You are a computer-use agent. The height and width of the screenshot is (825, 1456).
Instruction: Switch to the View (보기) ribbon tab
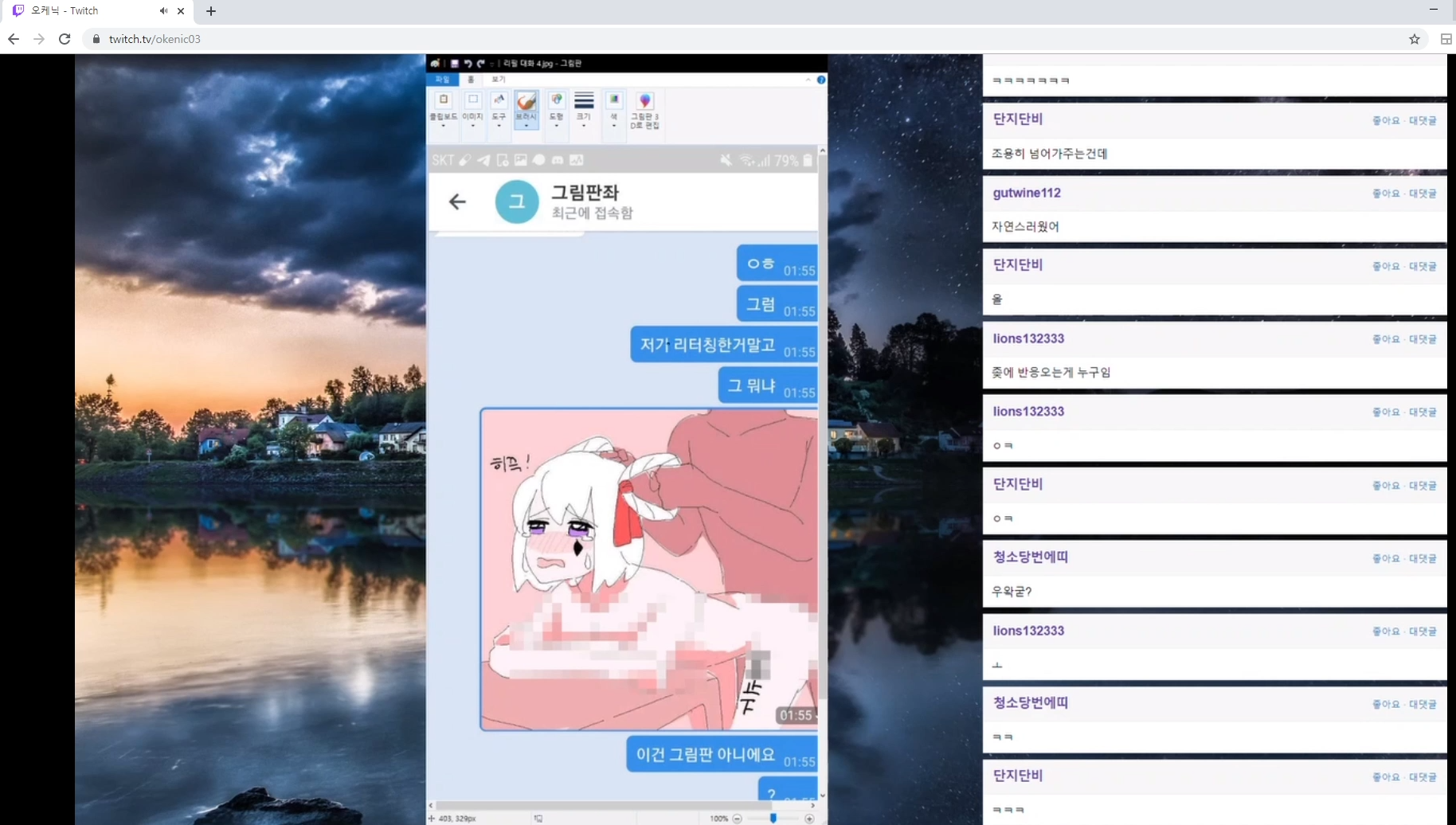coord(498,80)
